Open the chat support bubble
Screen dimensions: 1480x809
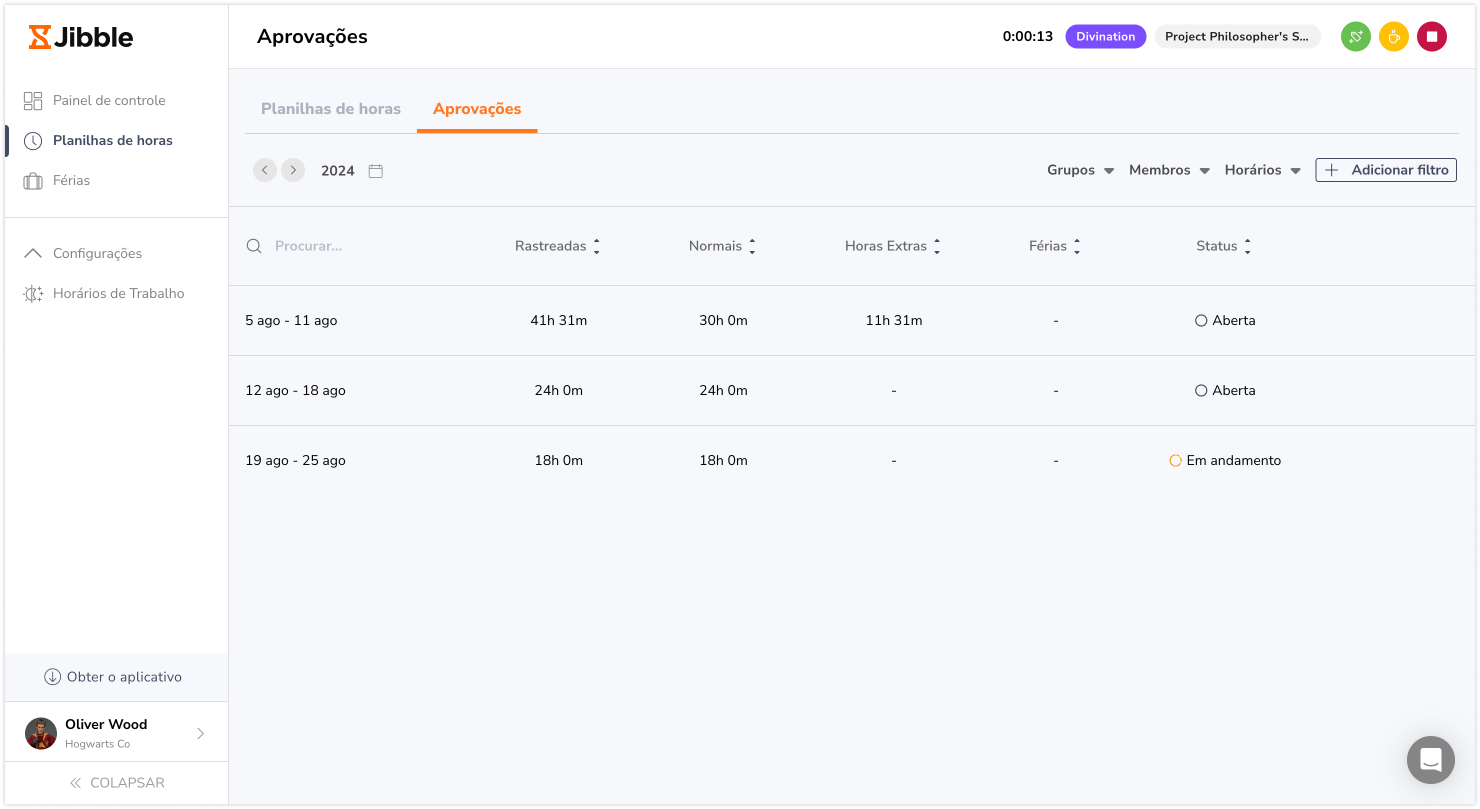click(x=1430, y=760)
